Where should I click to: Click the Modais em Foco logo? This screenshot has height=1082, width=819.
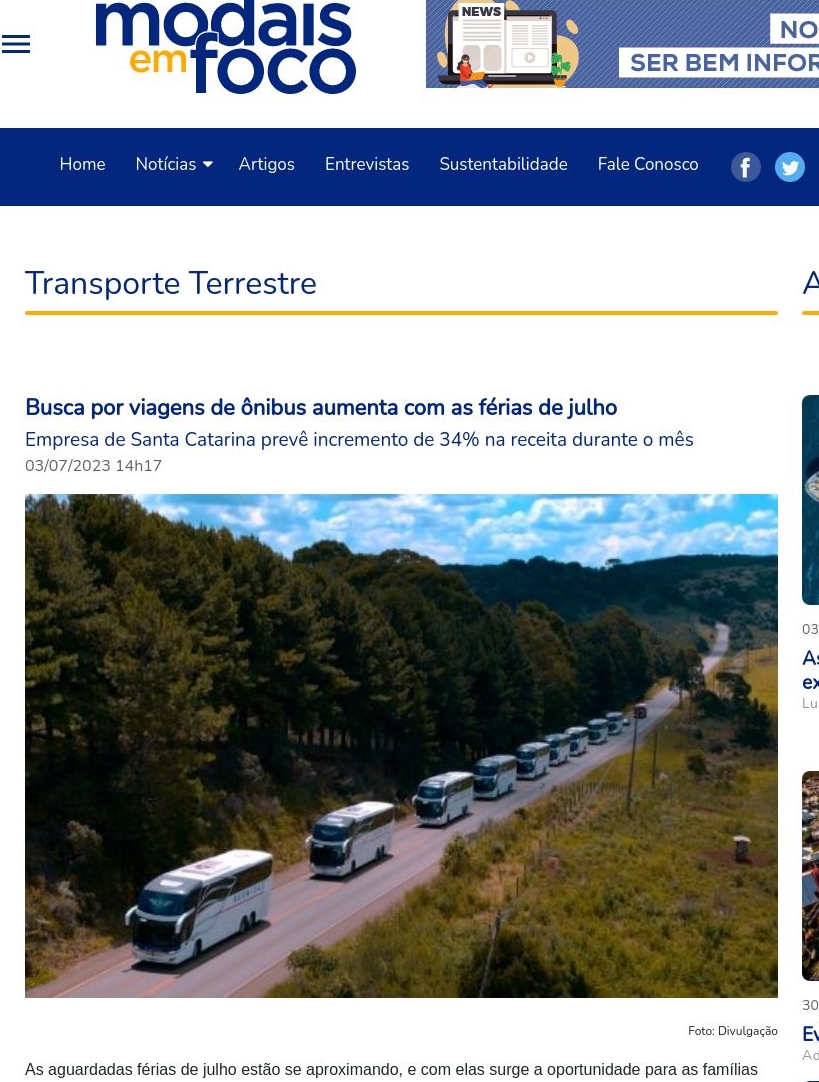(x=225, y=47)
